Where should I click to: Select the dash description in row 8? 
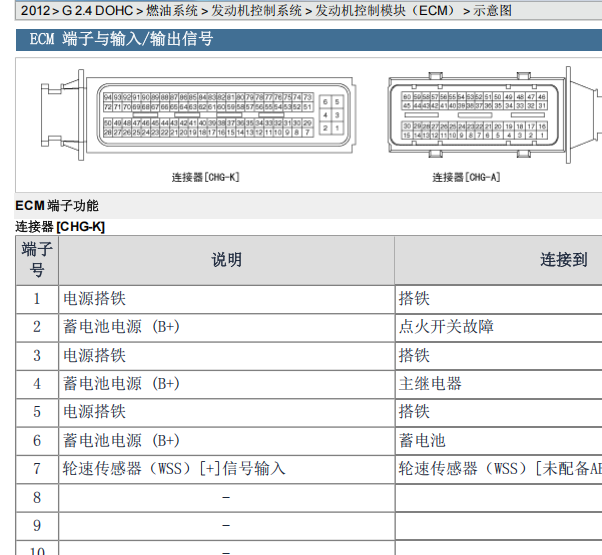click(227, 497)
